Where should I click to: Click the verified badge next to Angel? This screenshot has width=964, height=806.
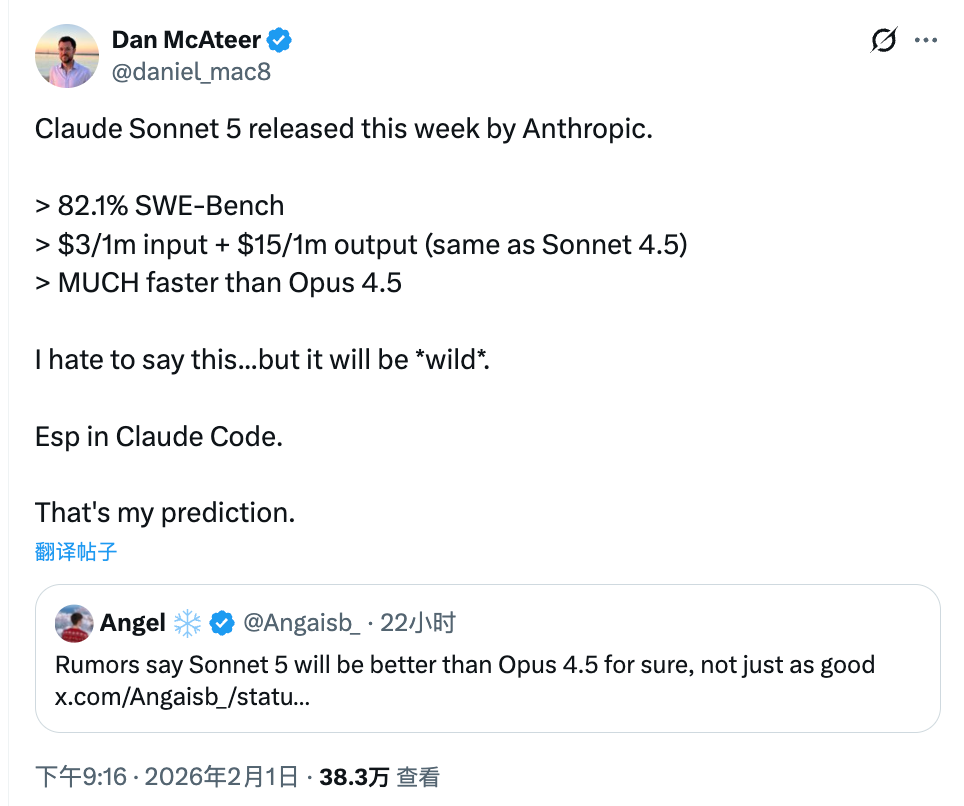click(x=221, y=623)
